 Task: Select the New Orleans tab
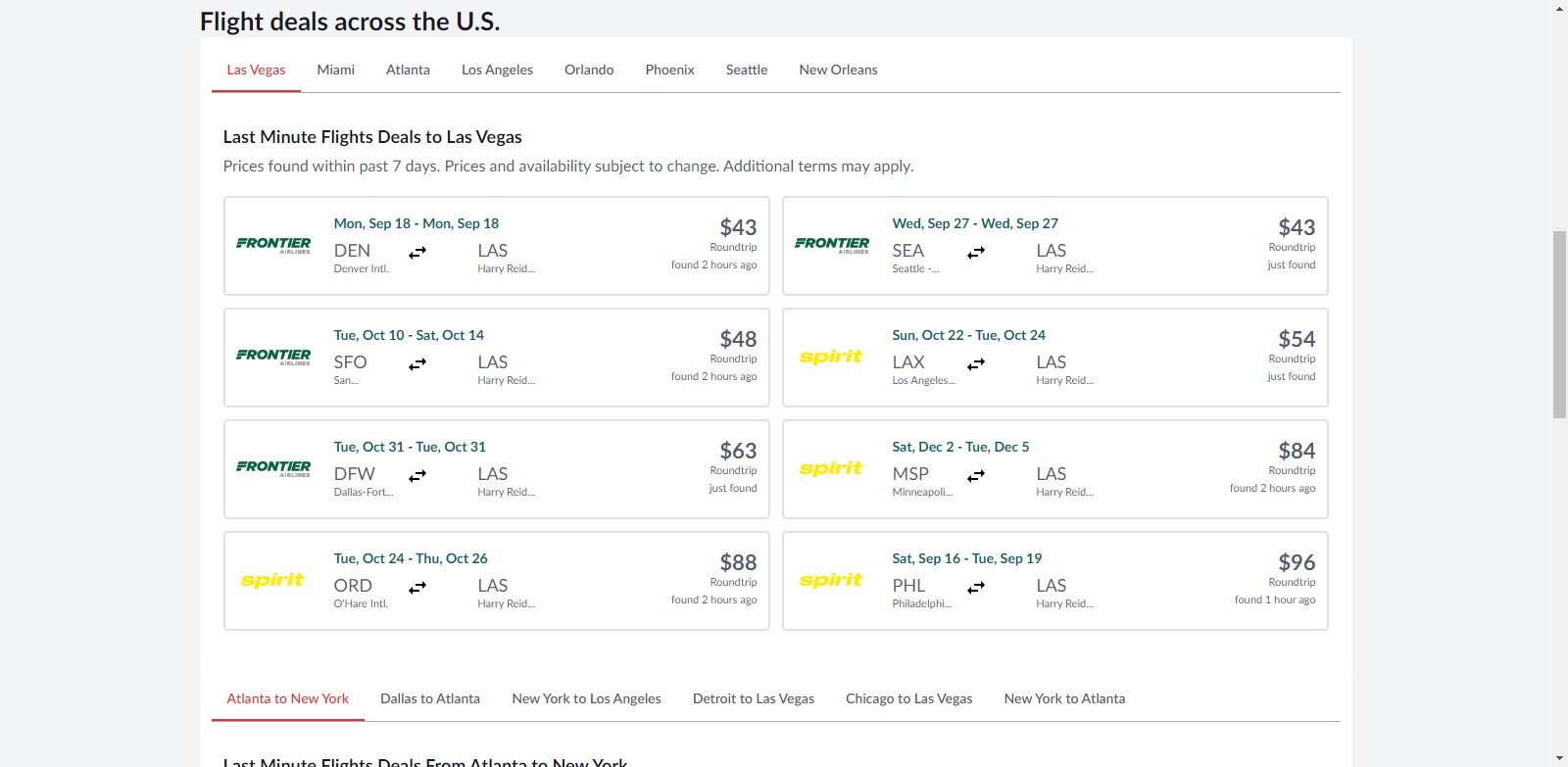pos(838,70)
